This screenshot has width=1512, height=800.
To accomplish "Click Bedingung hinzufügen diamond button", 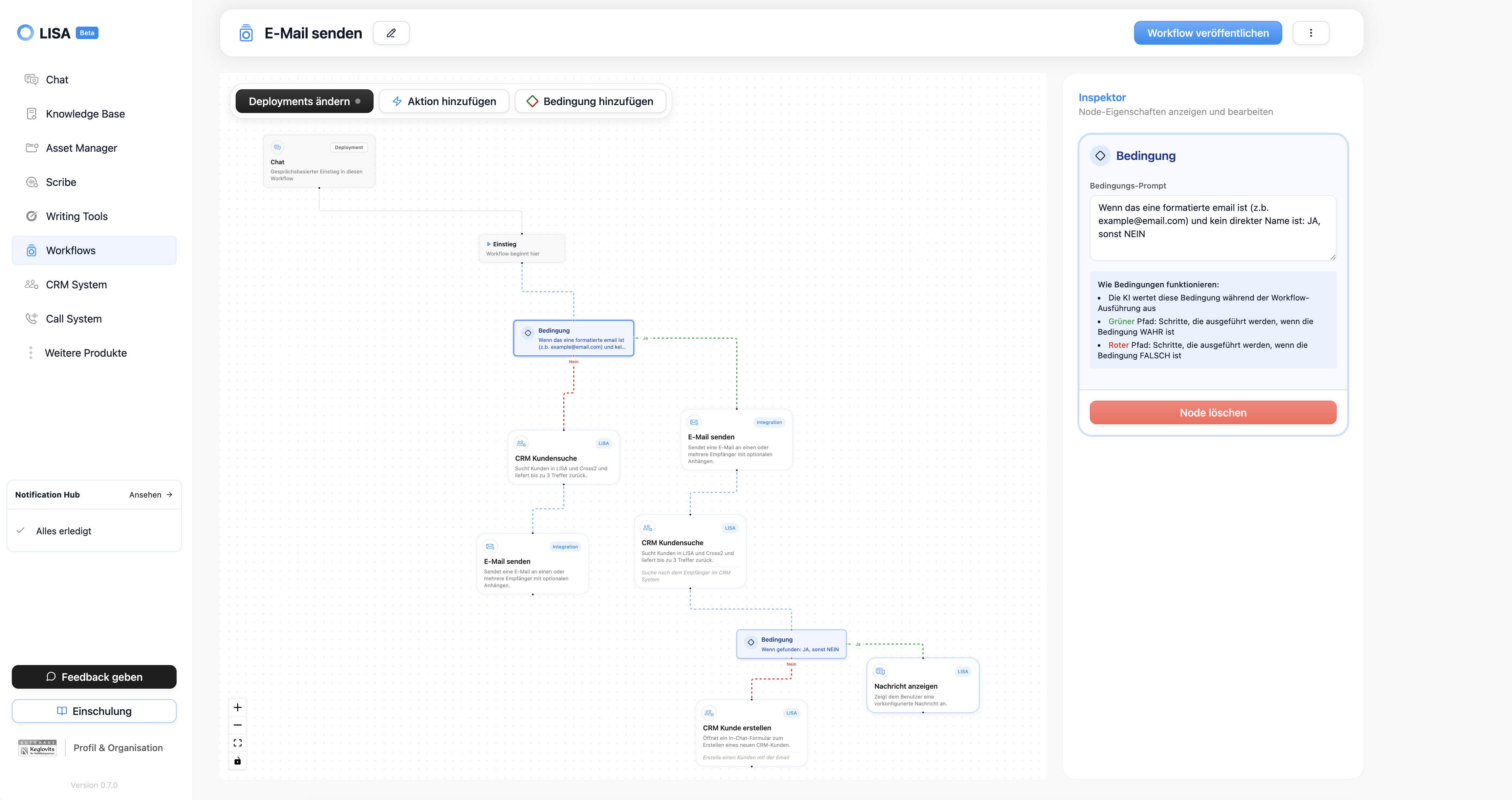I will pyautogui.click(x=590, y=101).
